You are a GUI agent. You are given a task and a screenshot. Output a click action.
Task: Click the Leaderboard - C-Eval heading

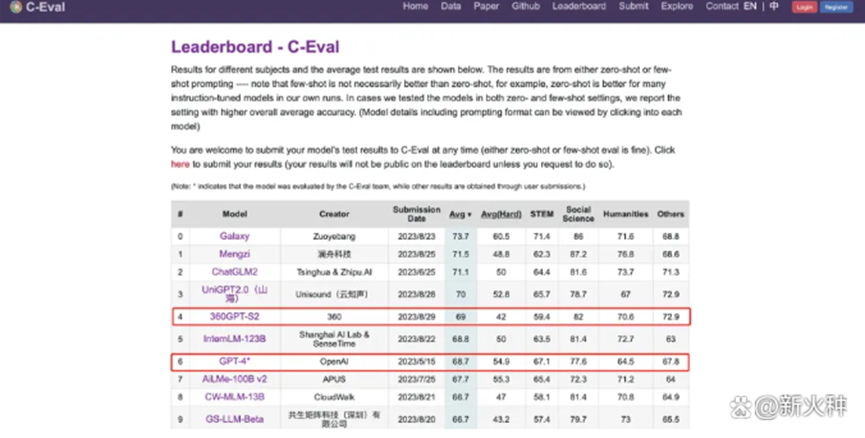tap(255, 47)
